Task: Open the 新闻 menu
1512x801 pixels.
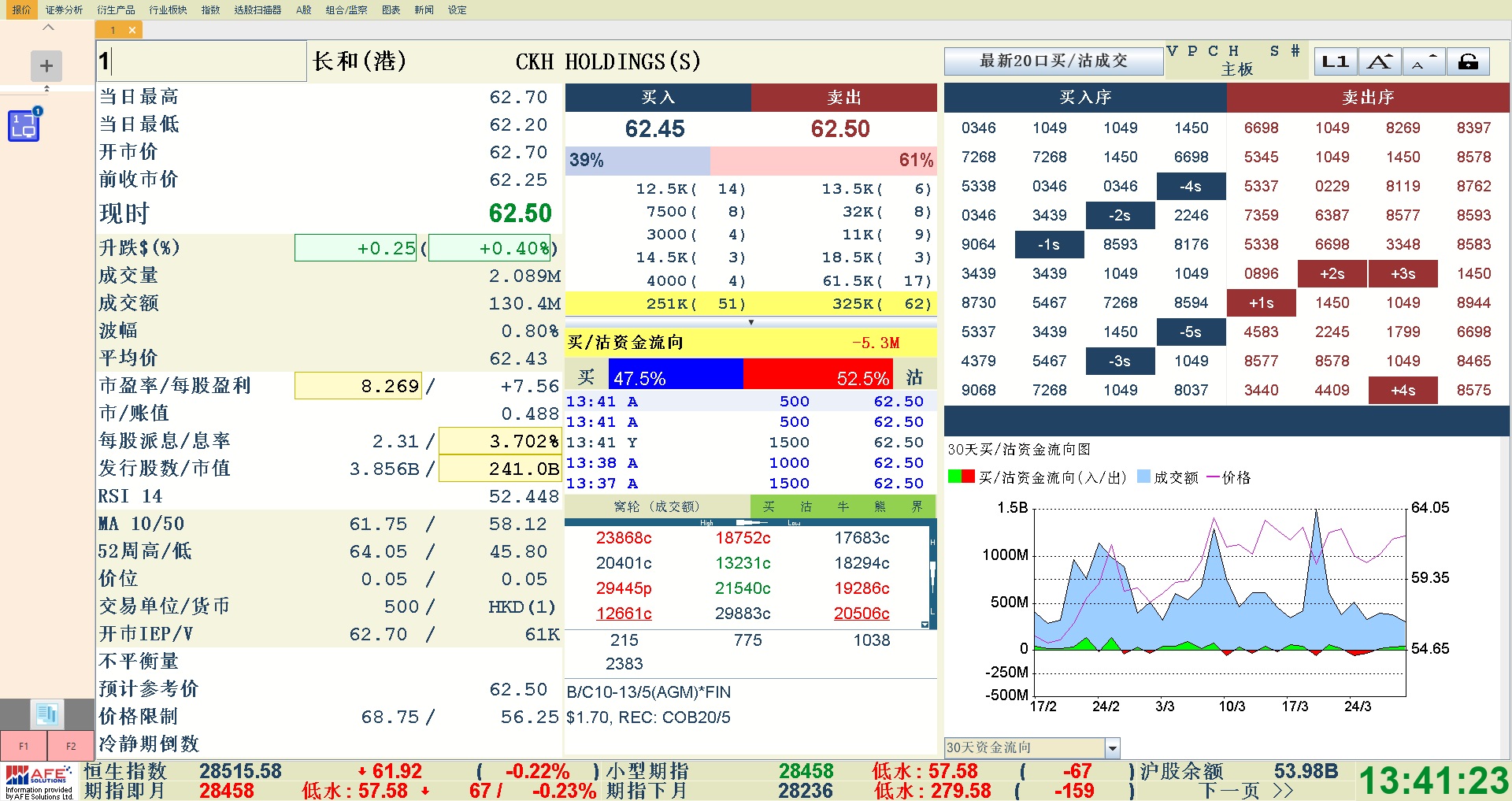Action: pos(424,9)
